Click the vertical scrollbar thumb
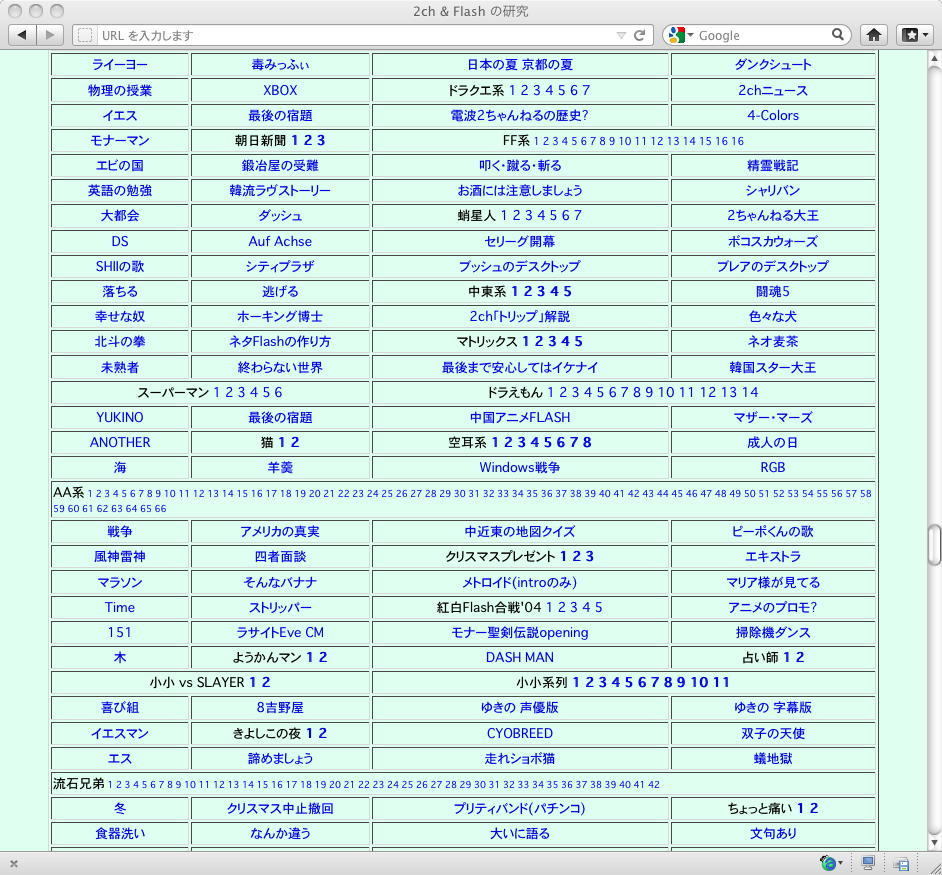 pyautogui.click(x=934, y=545)
